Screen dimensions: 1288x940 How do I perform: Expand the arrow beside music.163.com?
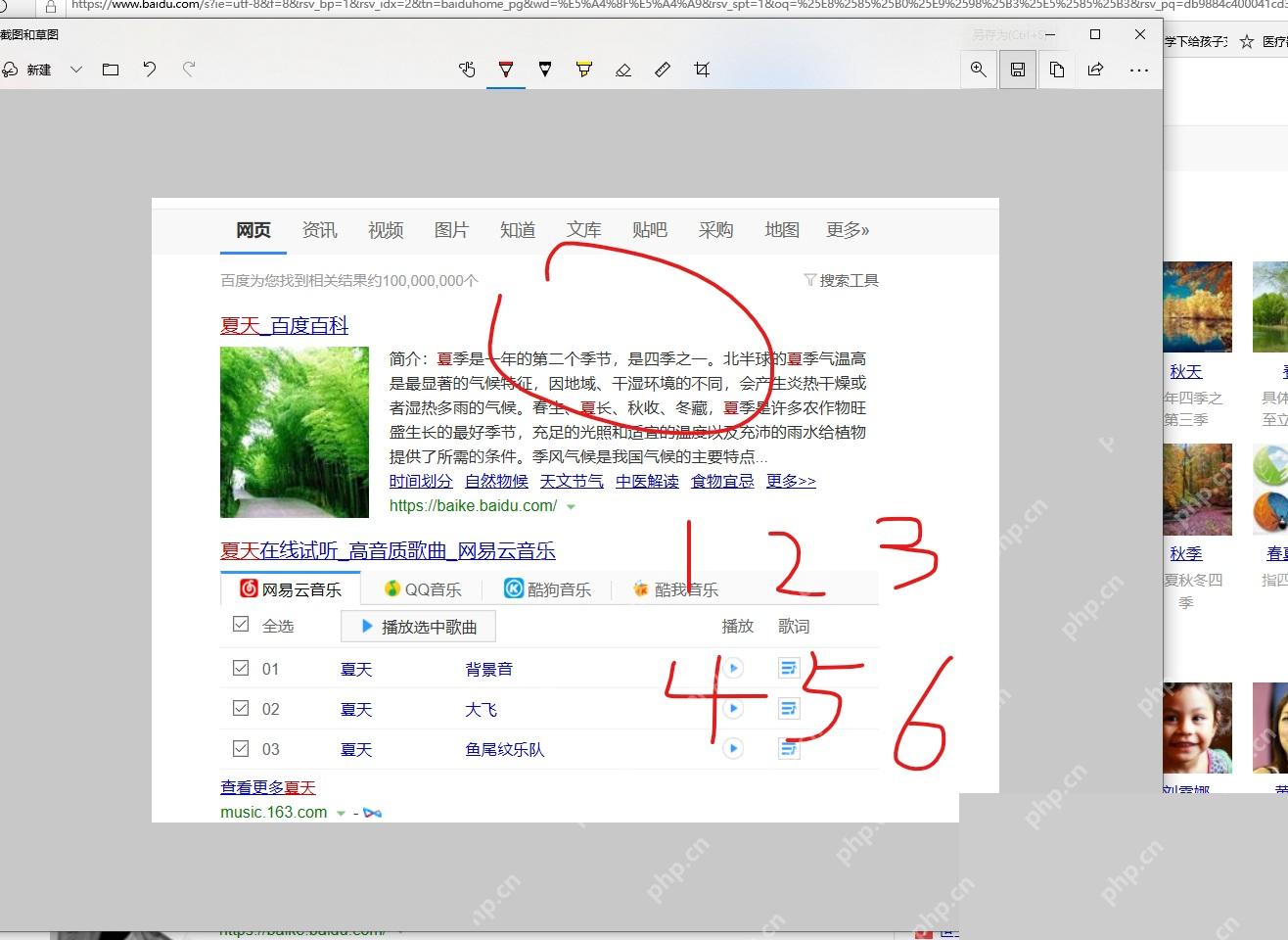point(341,814)
